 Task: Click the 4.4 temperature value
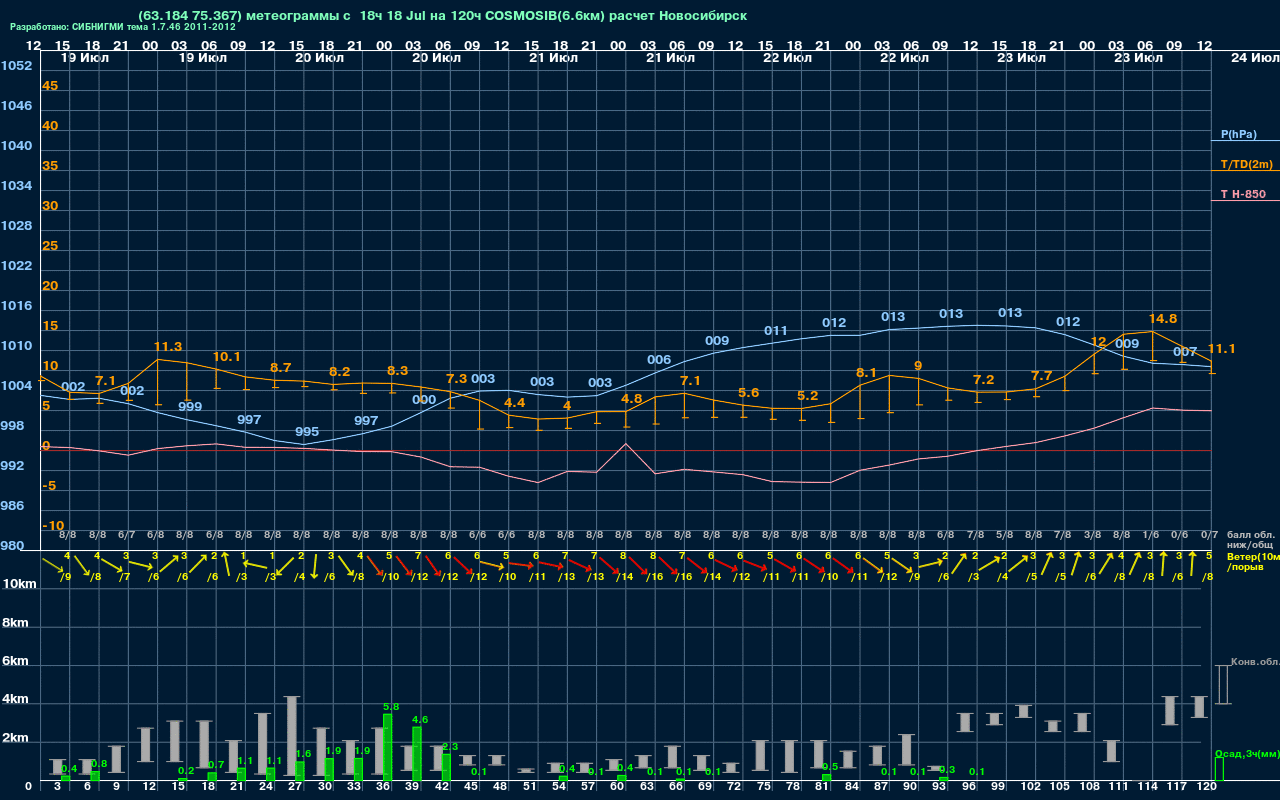pyautogui.click(x=514, y=402)
